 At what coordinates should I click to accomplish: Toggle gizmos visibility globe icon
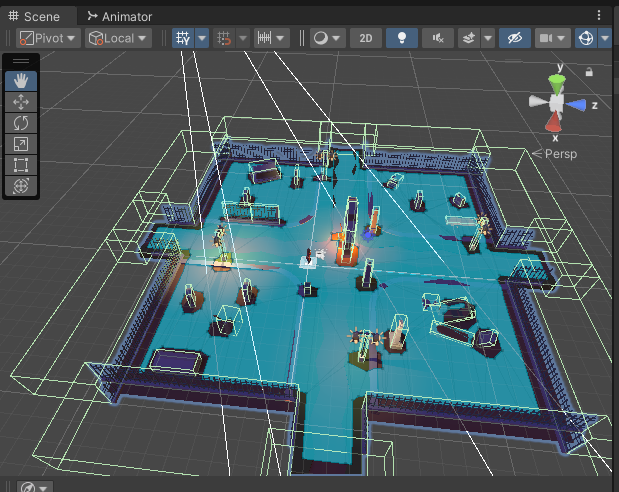(x=586, y=38)
